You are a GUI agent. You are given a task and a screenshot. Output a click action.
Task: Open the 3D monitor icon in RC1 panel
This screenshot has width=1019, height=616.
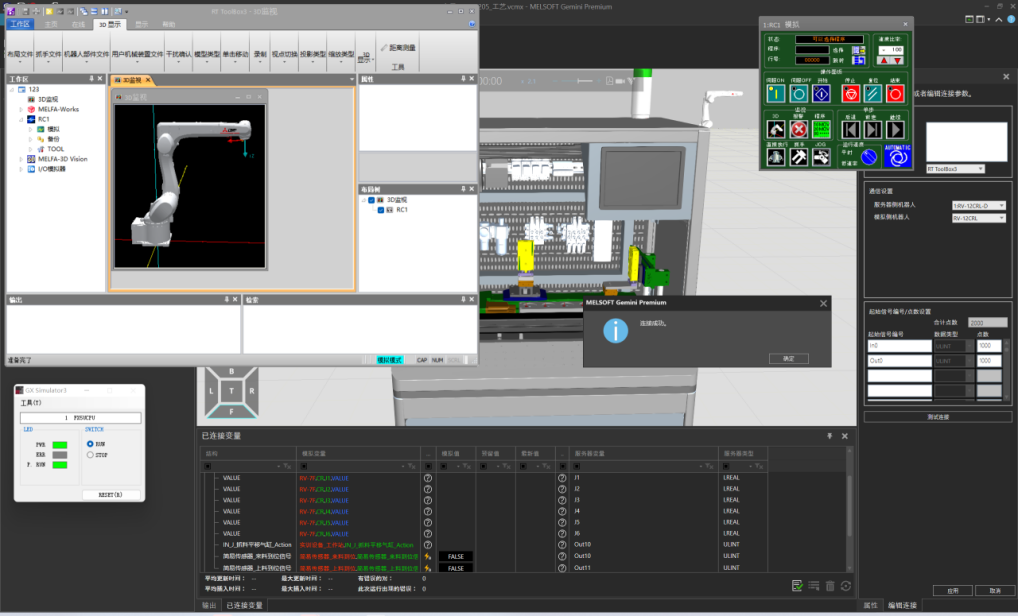(775, 129)
